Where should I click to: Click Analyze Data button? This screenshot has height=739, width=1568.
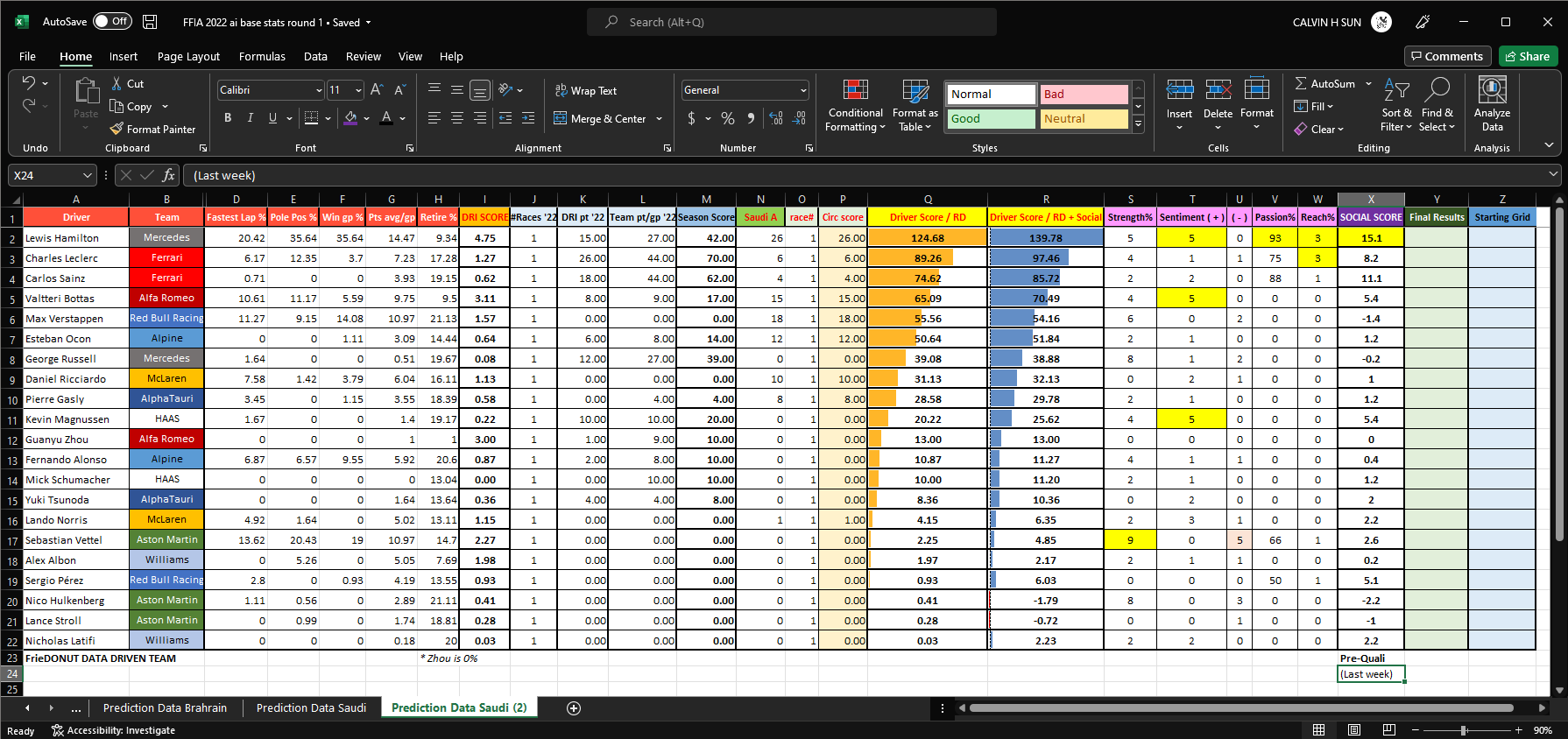coord(1492,104)
